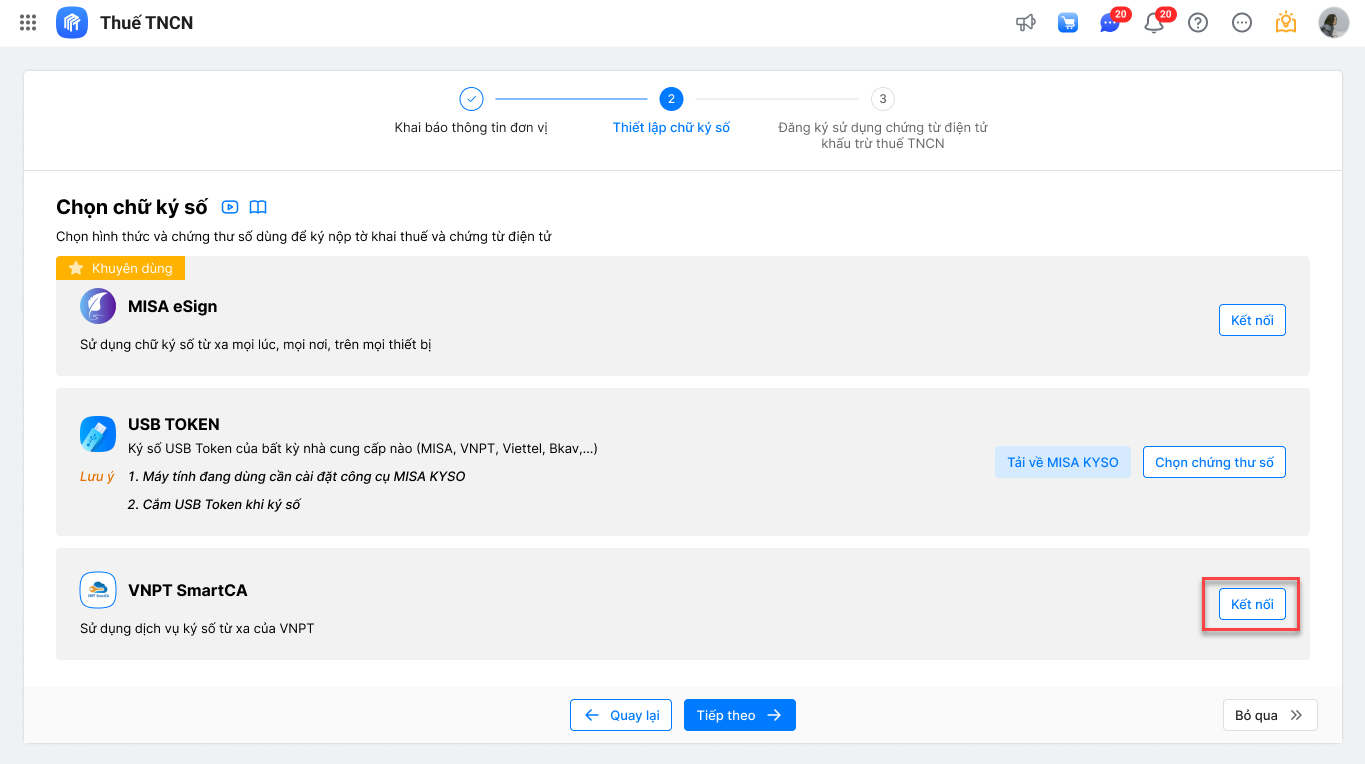Open the more options ellipsis icon
1365x764 pixels.
coord(1242,22)
